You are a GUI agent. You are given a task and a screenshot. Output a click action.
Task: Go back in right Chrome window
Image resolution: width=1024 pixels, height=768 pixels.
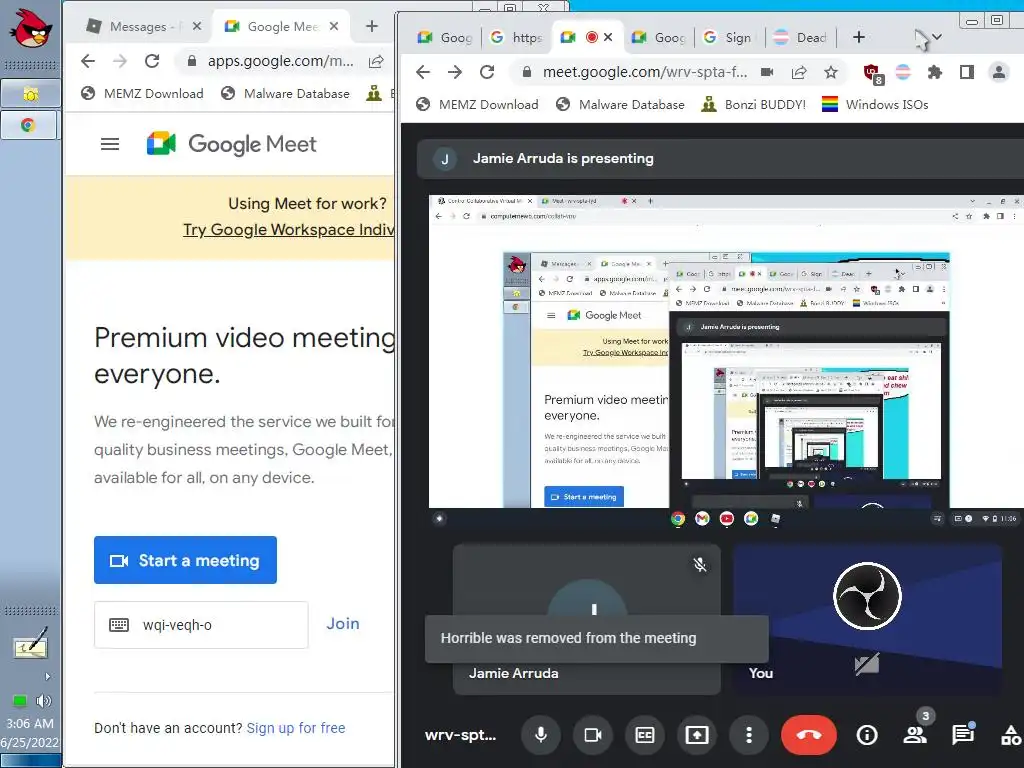click(x=423, y=72)
